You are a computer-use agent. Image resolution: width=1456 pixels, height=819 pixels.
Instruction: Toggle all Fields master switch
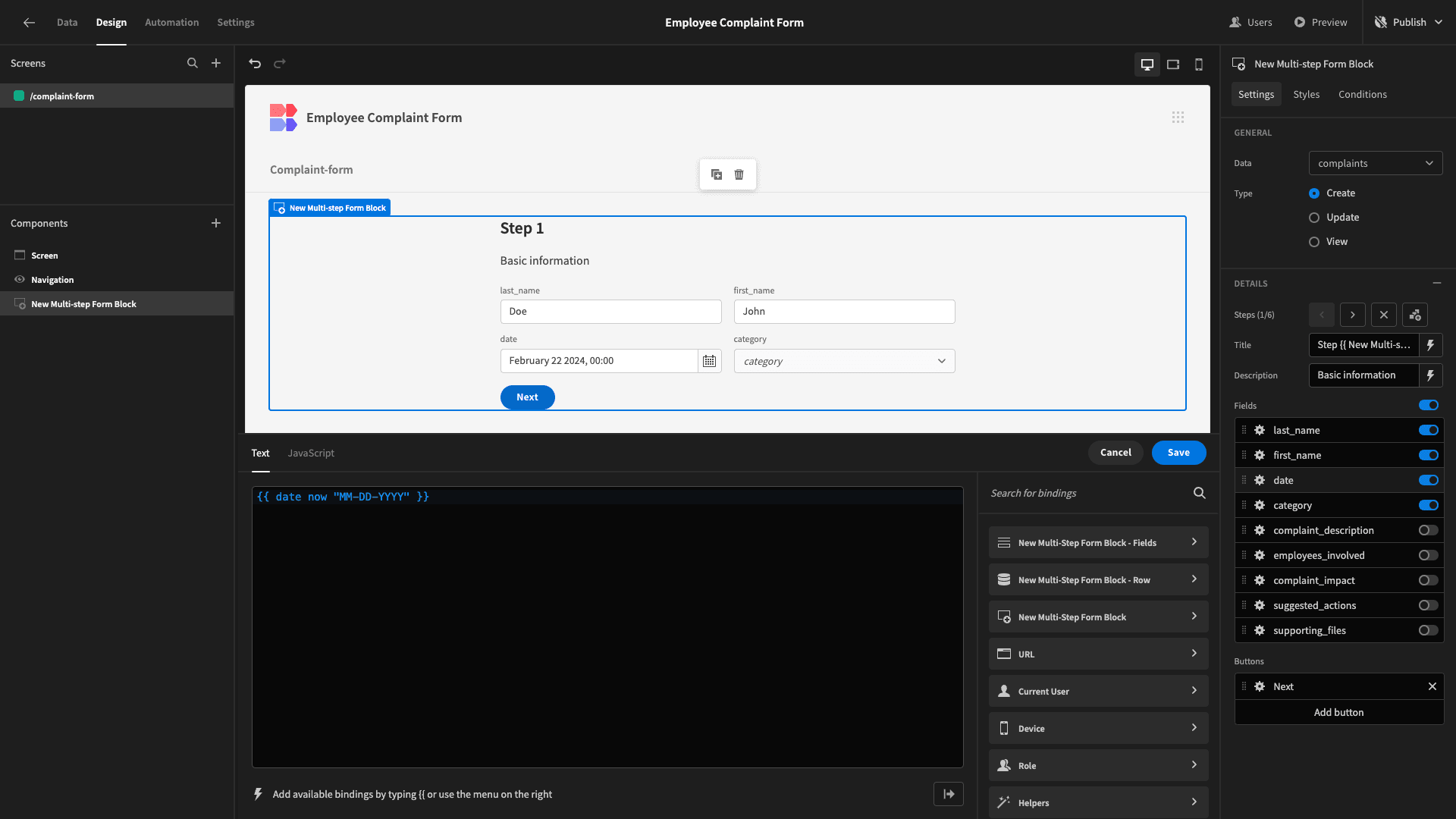tap(1429, 405)
